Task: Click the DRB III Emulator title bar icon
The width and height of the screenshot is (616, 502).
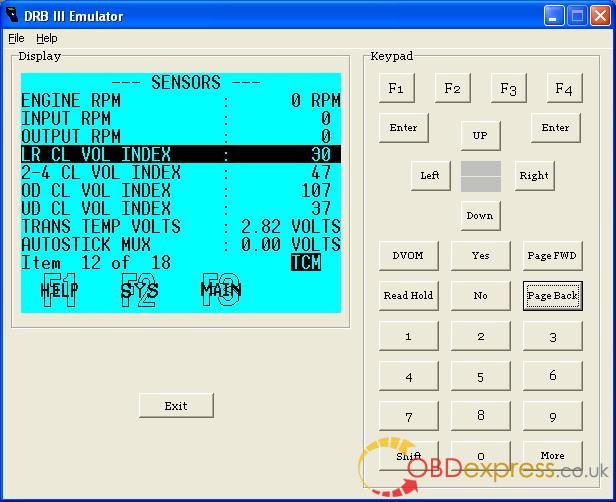Action: 13,16
